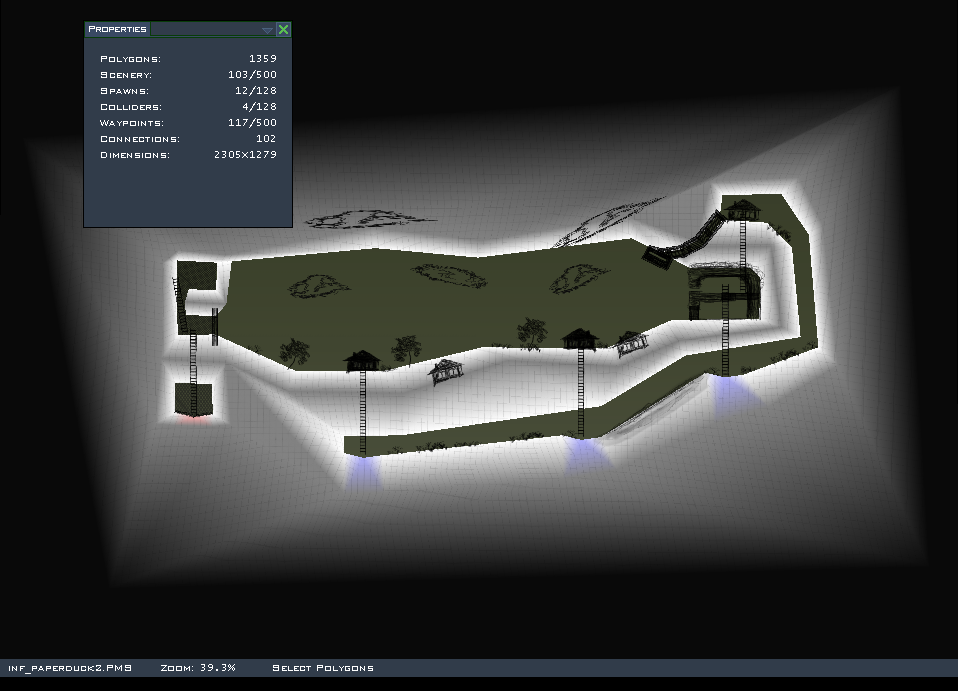Click the map Dimensions value 2305x1279

point(245,155)
